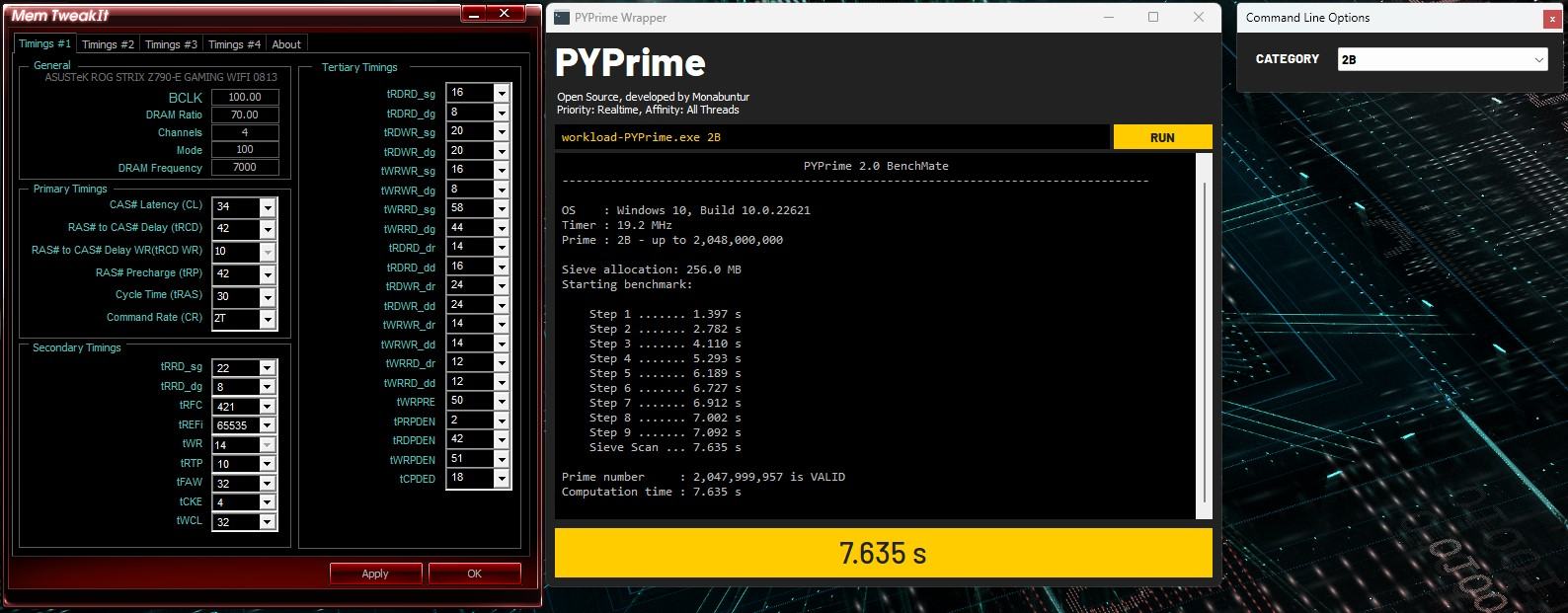This screenshot has height=613, width=1568.
Task: Open the tRDWR_sg dropdown
Action: coord(502,131)
